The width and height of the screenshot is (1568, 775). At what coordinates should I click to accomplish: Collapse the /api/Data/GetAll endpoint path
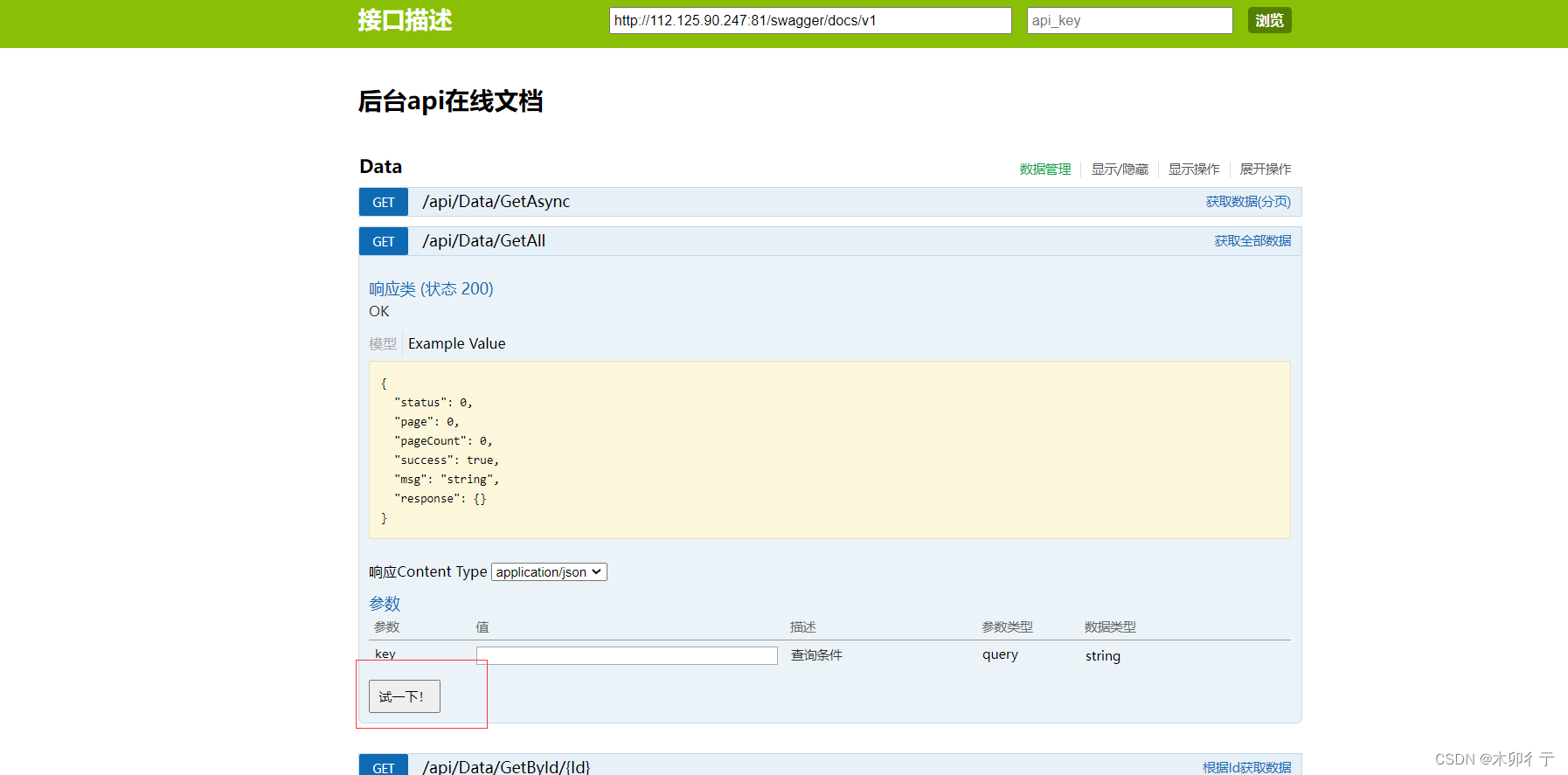484,241
